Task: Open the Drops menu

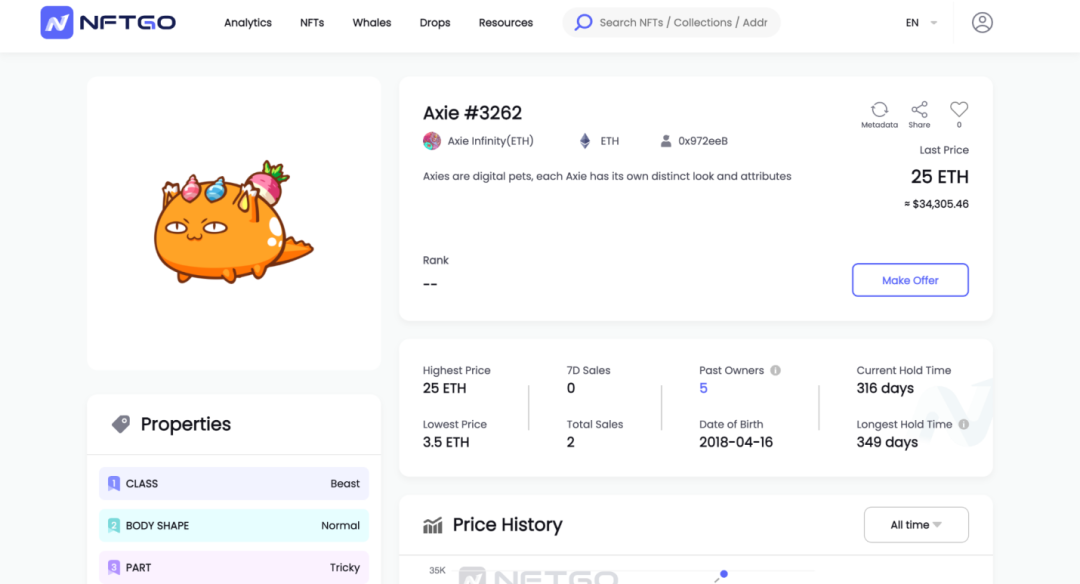Action: point(435,23)
